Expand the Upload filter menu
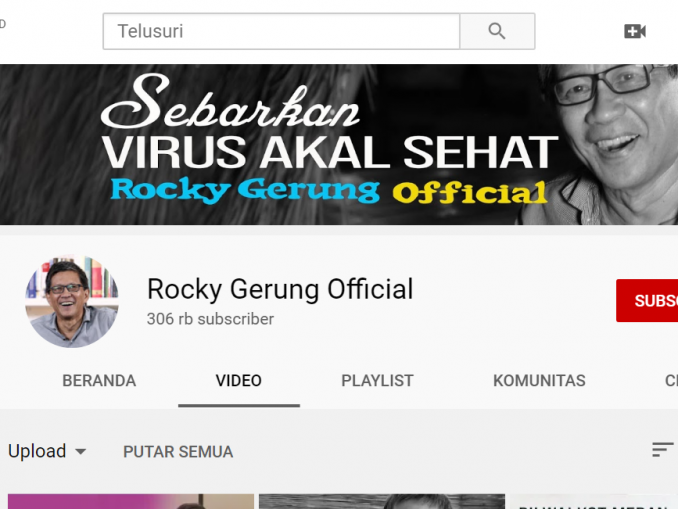Image resolution: width=678 pixels, height=509 pixels. [47, 451]
